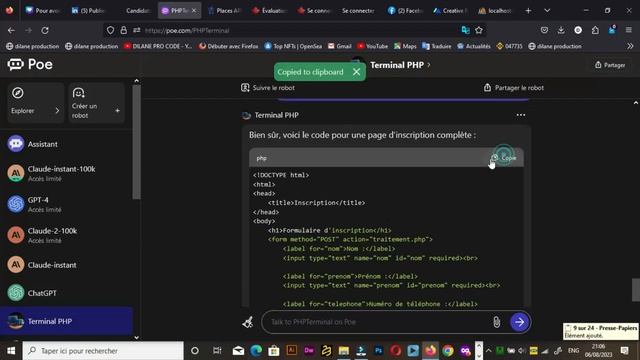Close the PHPTerminal tab

pos(194,11)
